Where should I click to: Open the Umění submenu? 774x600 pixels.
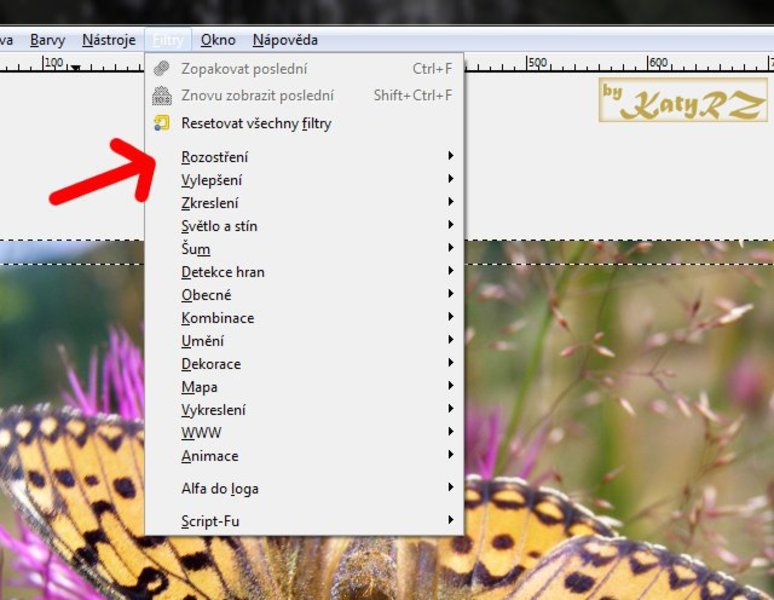pos(304,341)
